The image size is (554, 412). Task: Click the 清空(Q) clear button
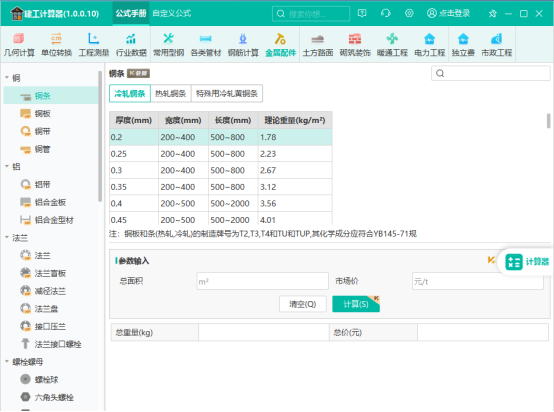(x=303, y=304)
